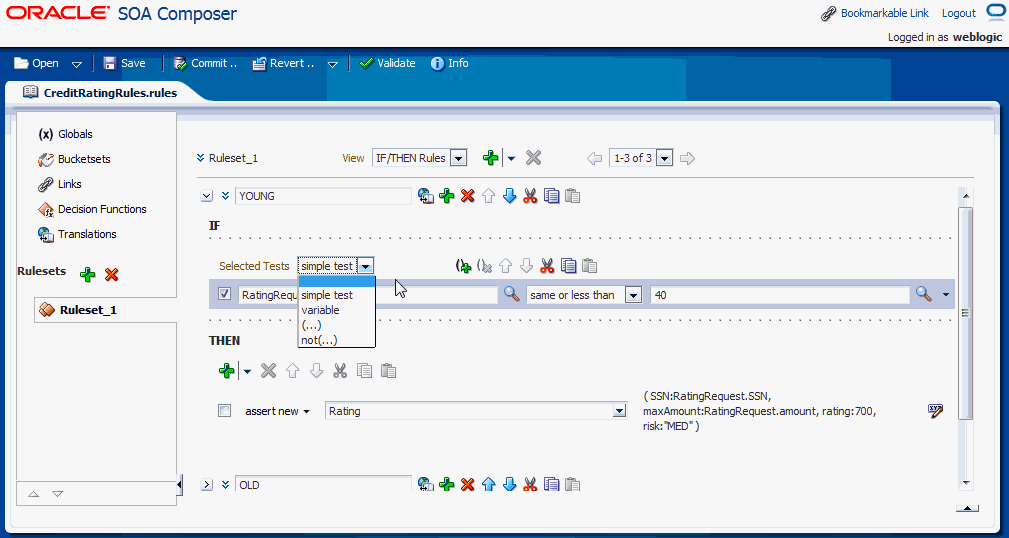Edit Rating properties with pencil icon
Screen dimensions: 1009x538
tap(936, 411)
